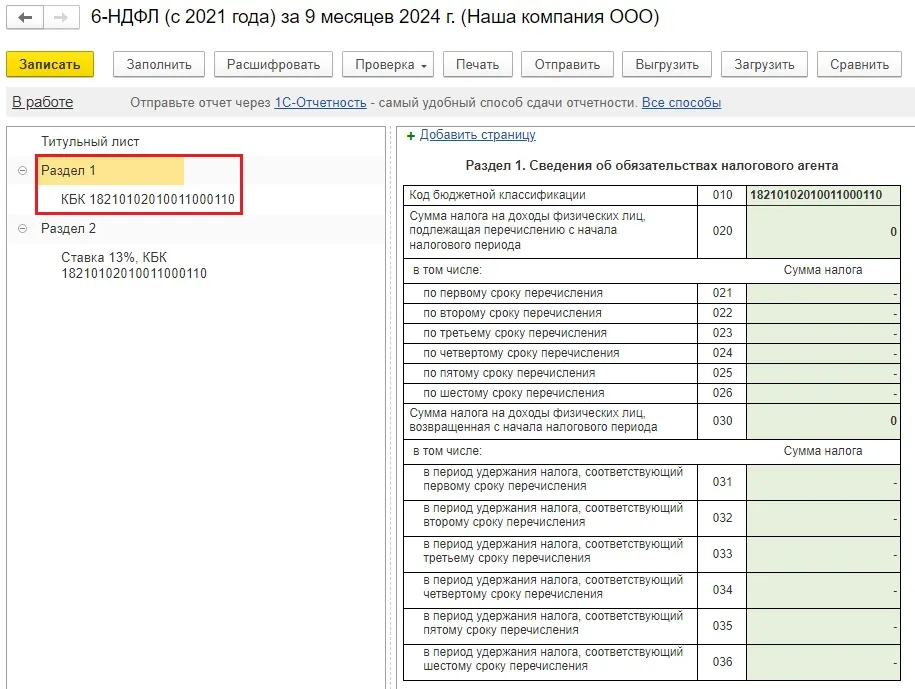
Task: Click the Печать button
Action: (477, 64)
